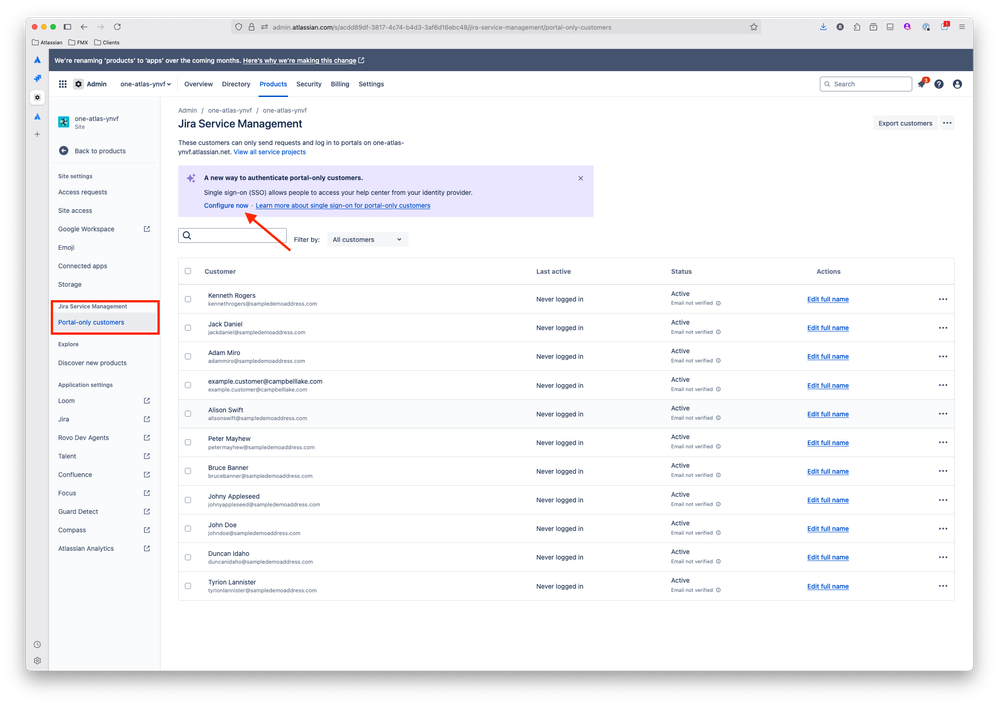Open row actions menu for Tyrion Lannister
The height and width of the screenshot is (705, 999).
(943, 586)
